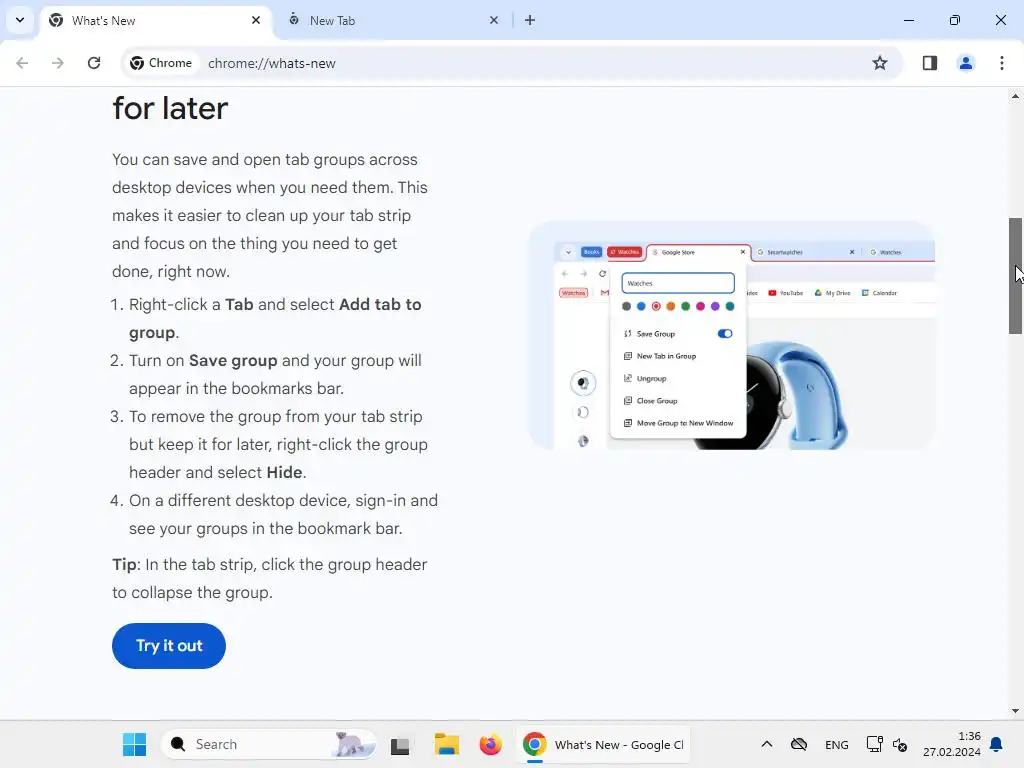Open Task View from taskbar
Screen dimensions: 1024x768
(400, 745)
